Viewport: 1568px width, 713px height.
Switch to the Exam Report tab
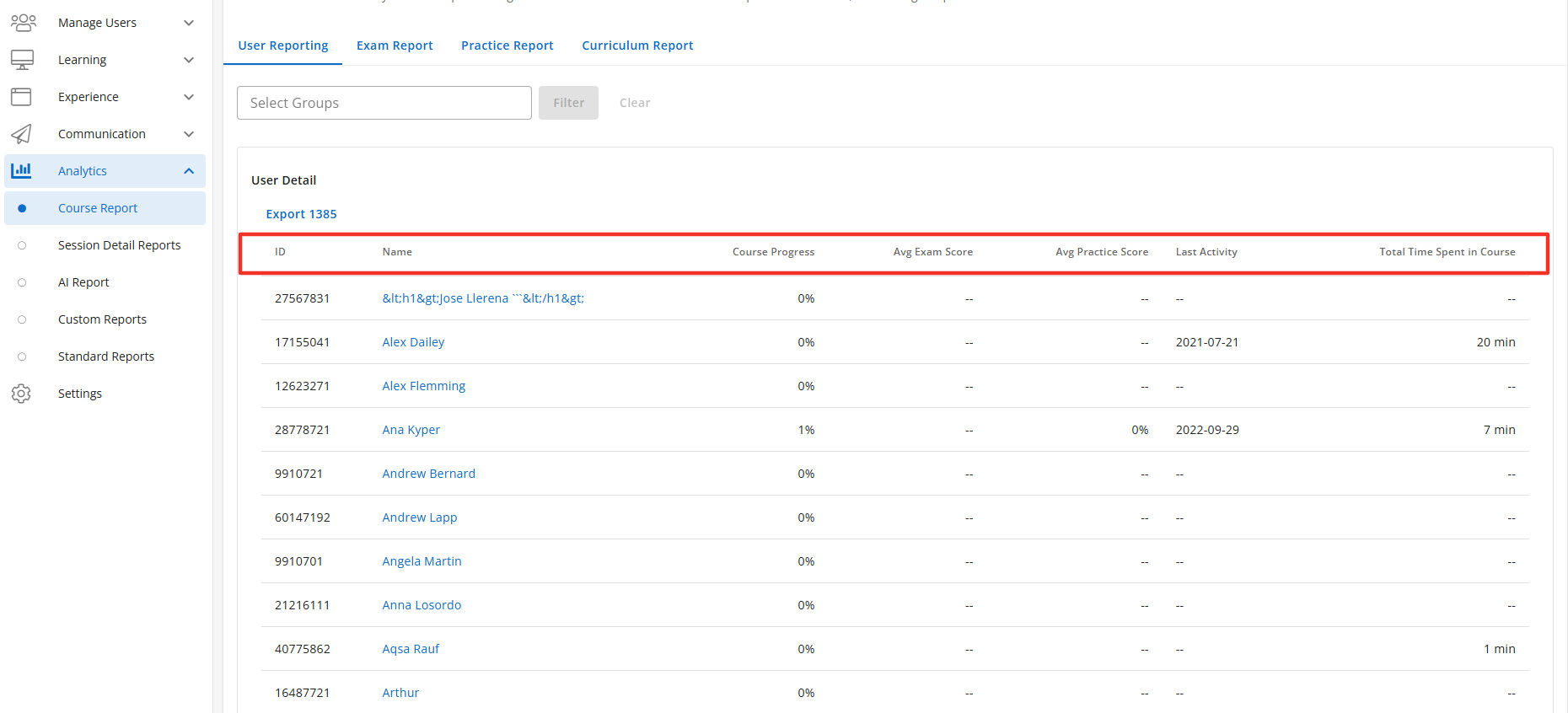[395, 46]
